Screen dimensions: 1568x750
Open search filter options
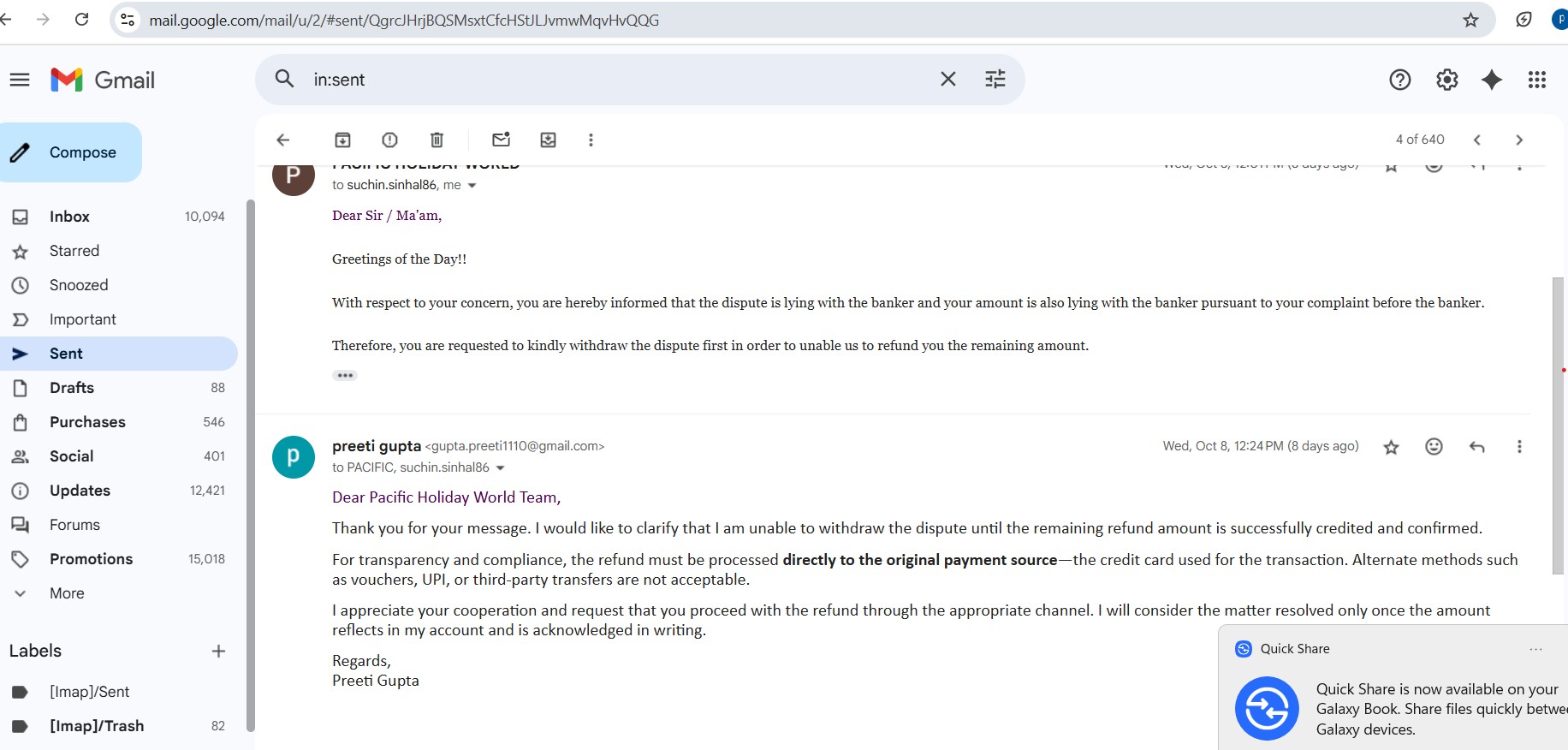coord(995,80)
